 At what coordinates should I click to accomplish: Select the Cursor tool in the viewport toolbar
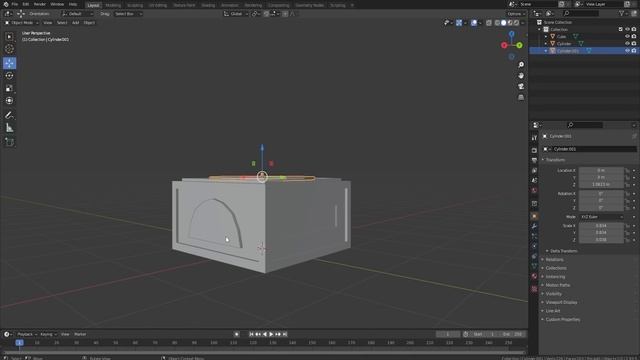[x=9, y=49]
